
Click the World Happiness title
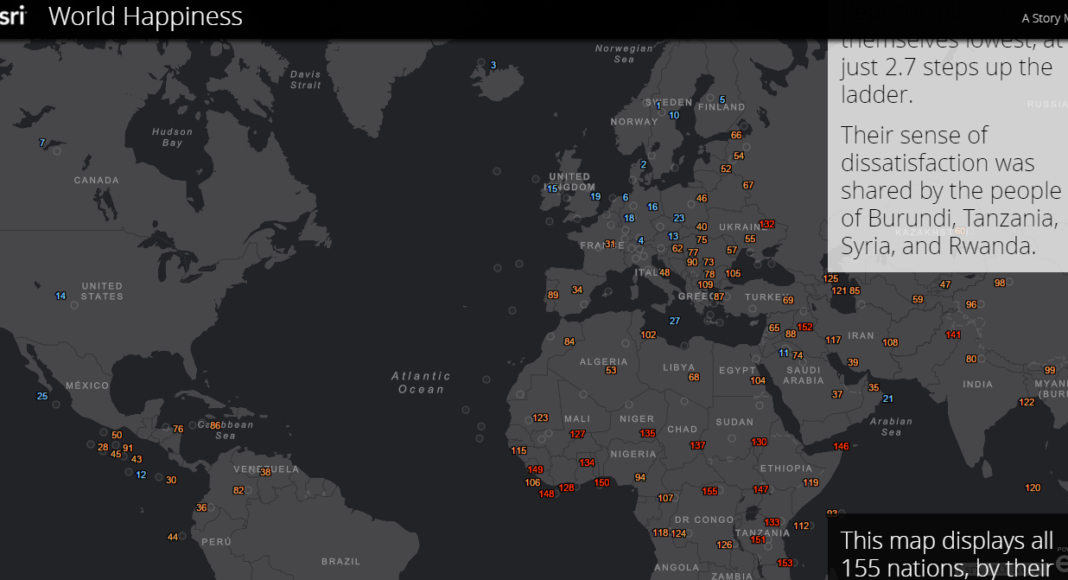click(x=145, y=17)
